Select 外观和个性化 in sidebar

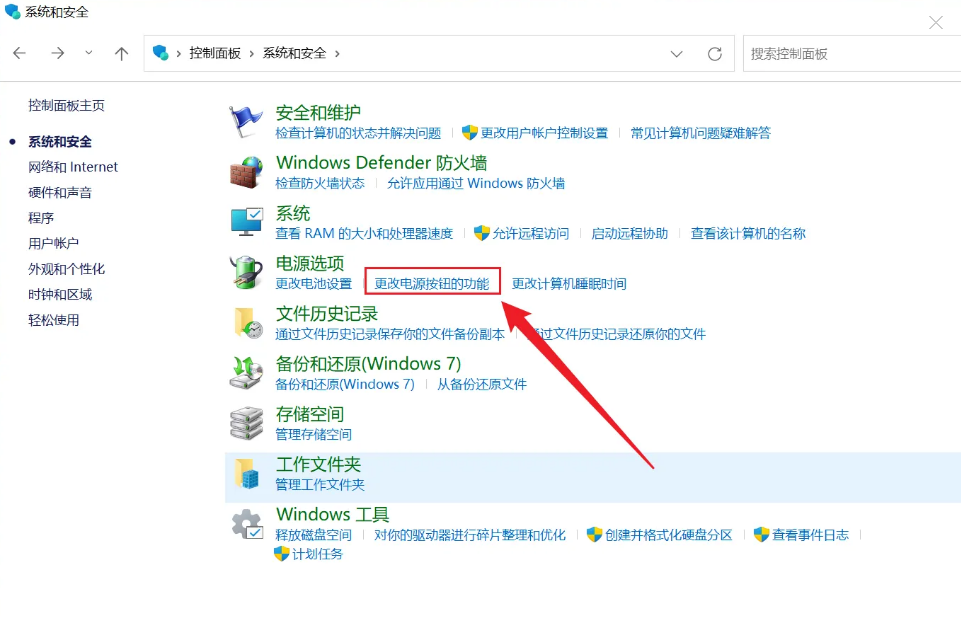66,269
